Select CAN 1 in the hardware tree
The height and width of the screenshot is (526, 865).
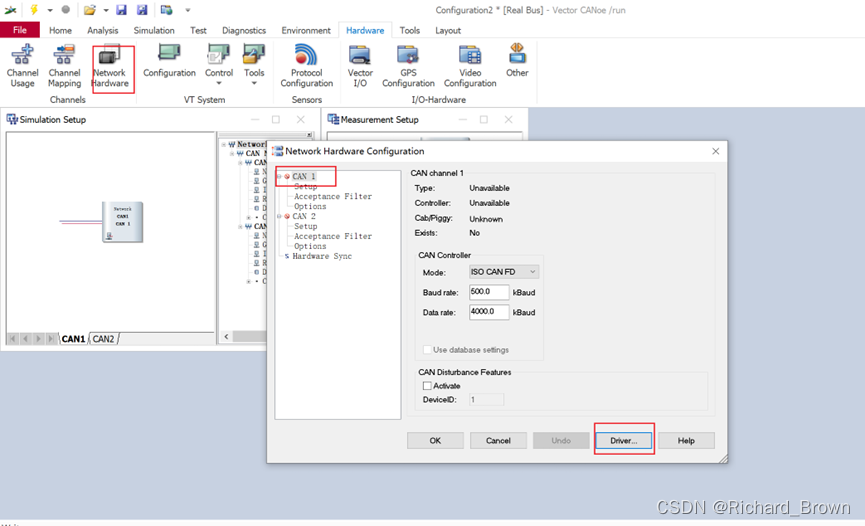tap(304, 177)
